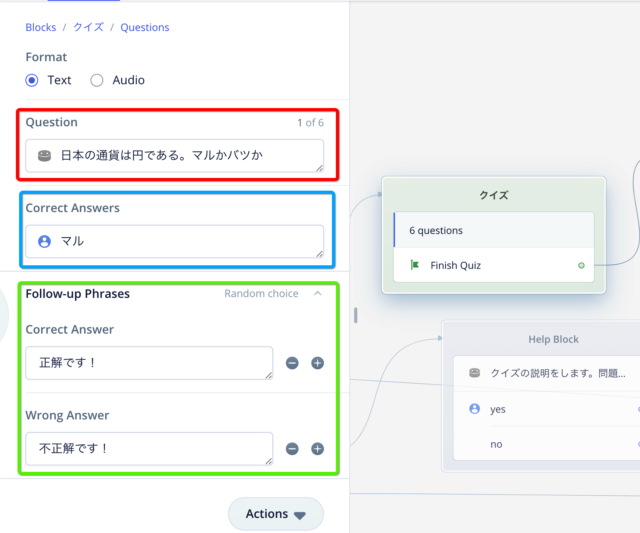Add another wrong answer follow-up phrase

click(x=318, y=449)
